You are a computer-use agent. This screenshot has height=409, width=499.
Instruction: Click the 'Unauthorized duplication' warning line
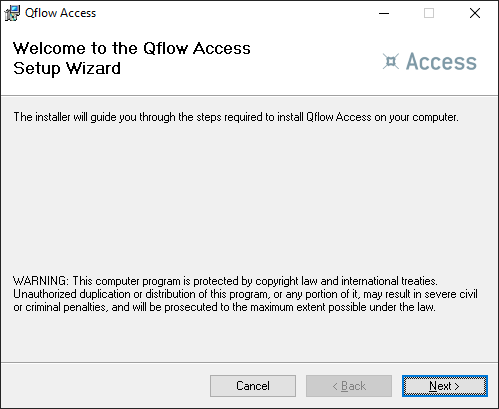[245, 294]
